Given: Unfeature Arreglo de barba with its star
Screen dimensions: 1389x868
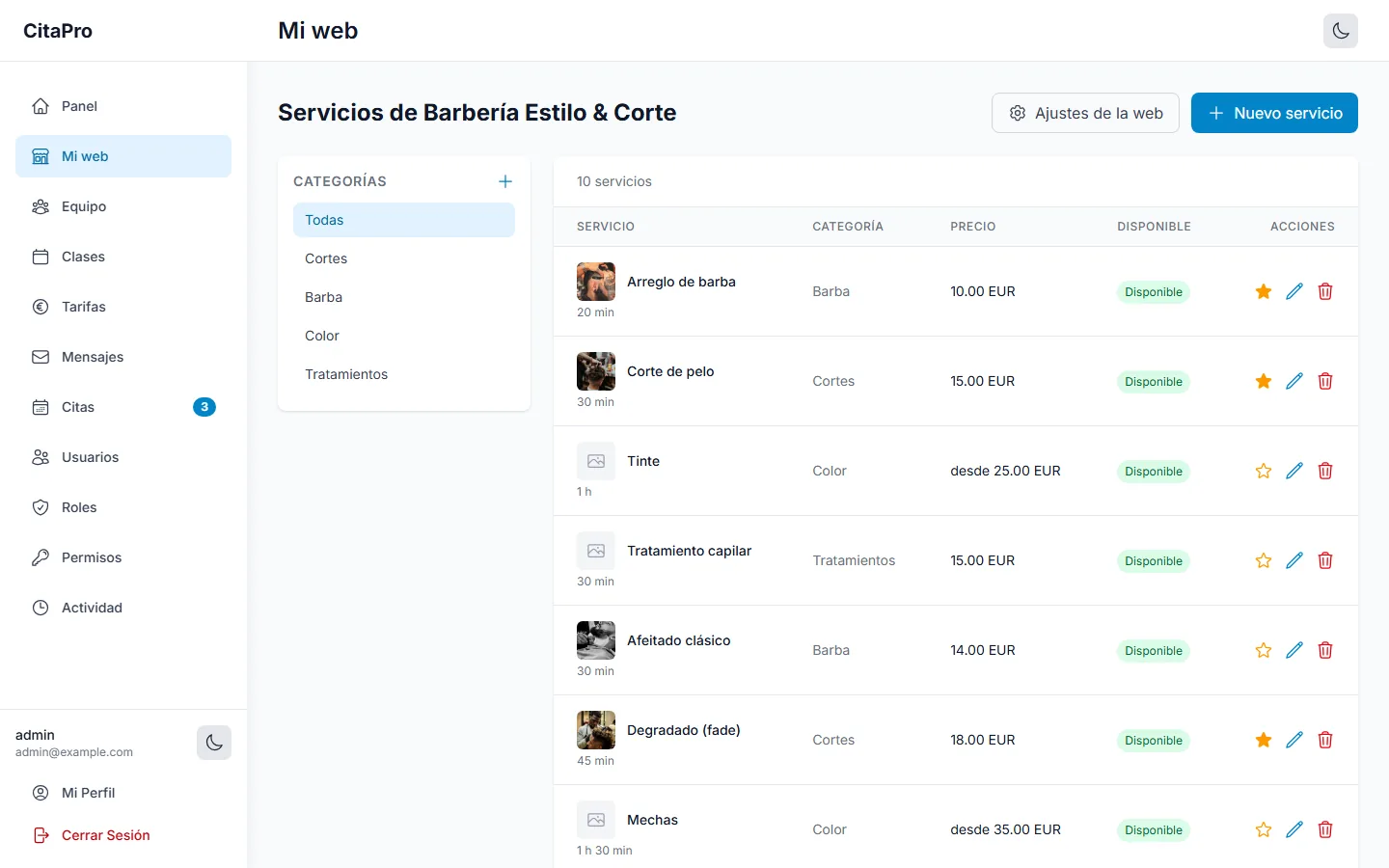Looking at the screenshot, I should click(x=1264, y=291).
